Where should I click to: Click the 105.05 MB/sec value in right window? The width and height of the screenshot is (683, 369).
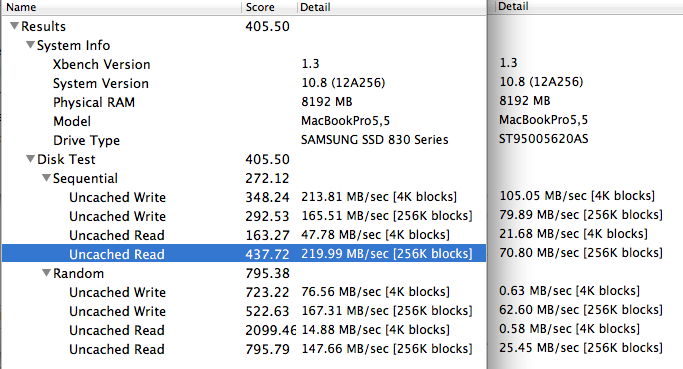577,196
